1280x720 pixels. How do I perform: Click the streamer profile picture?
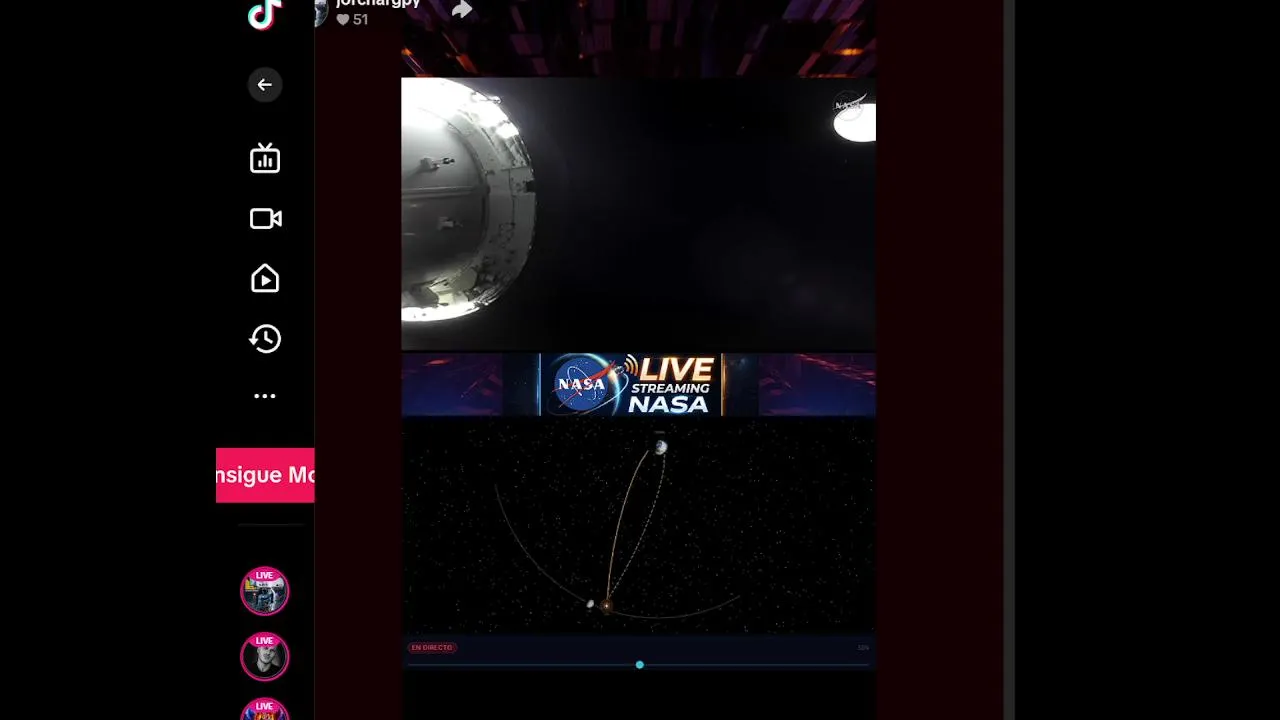321,11
